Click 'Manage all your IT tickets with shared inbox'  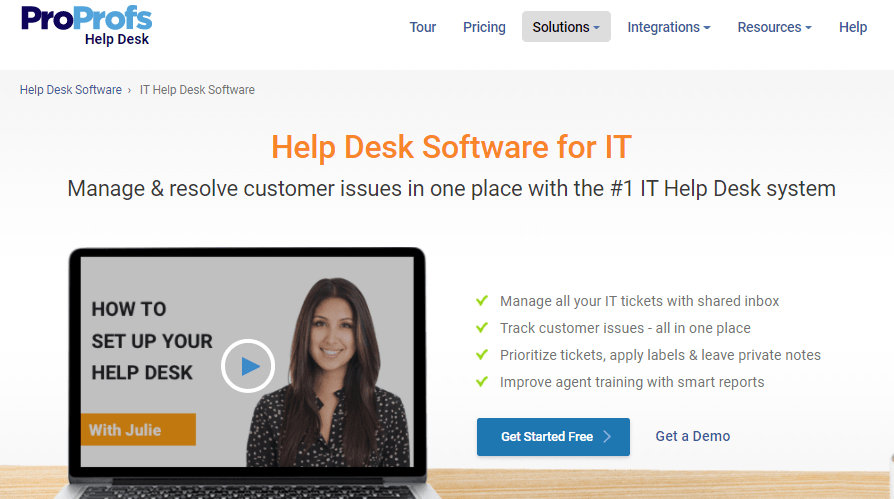click(640, 301)
